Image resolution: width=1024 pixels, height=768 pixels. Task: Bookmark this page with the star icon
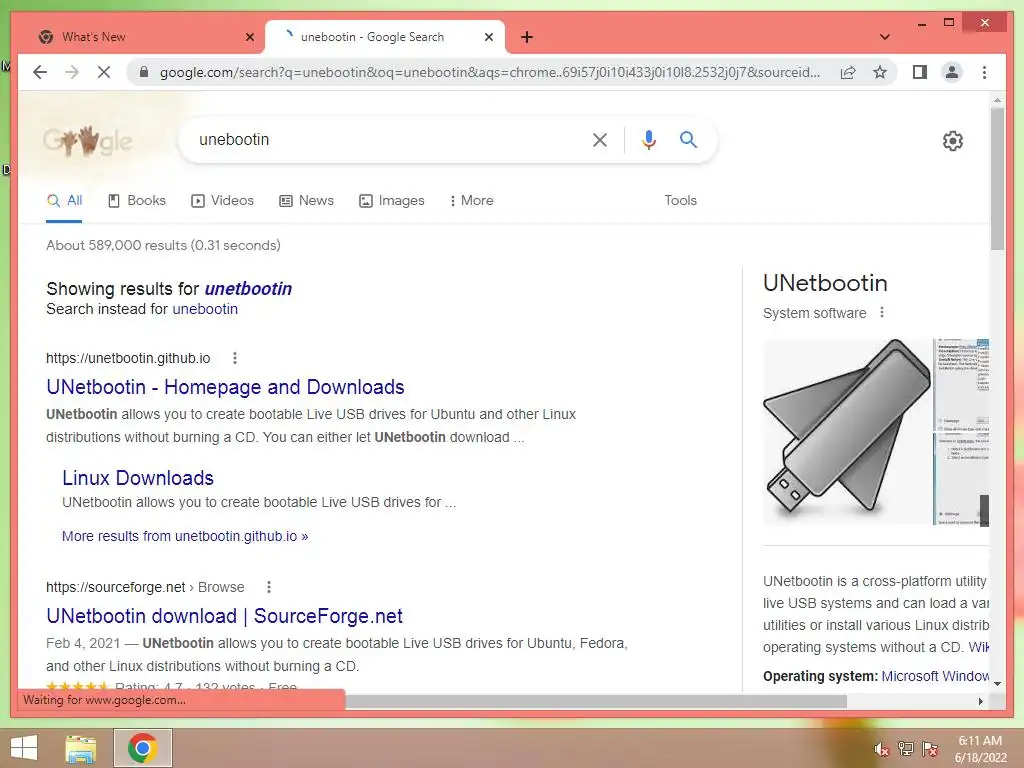(880, 72)
